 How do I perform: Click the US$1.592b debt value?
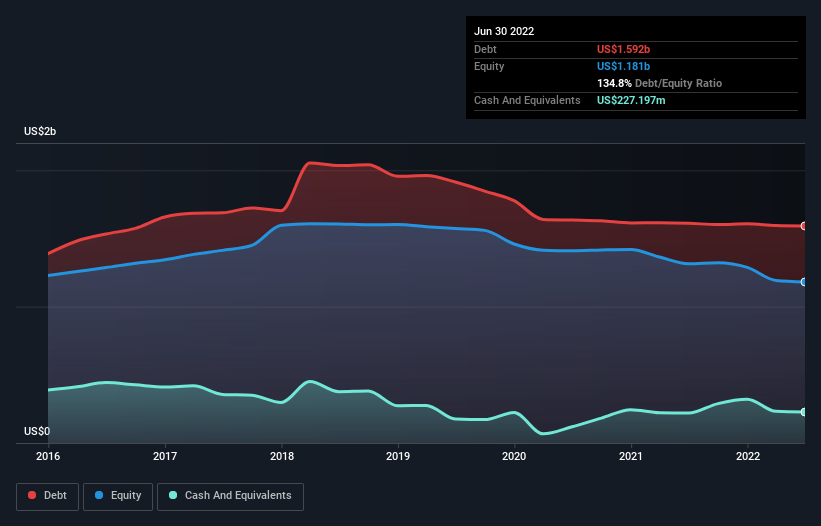[x=624, y=49]
